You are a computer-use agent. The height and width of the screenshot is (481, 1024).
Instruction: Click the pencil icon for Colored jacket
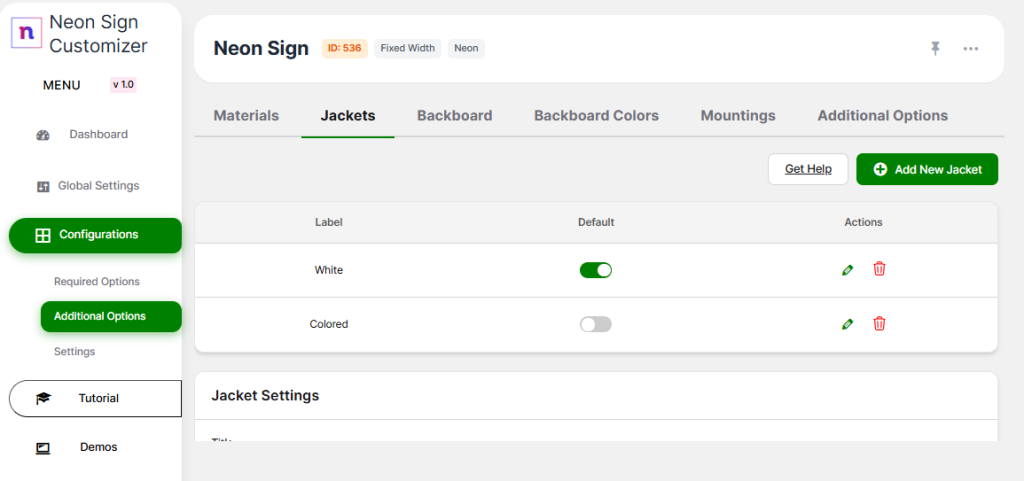[x=848, y=324]
